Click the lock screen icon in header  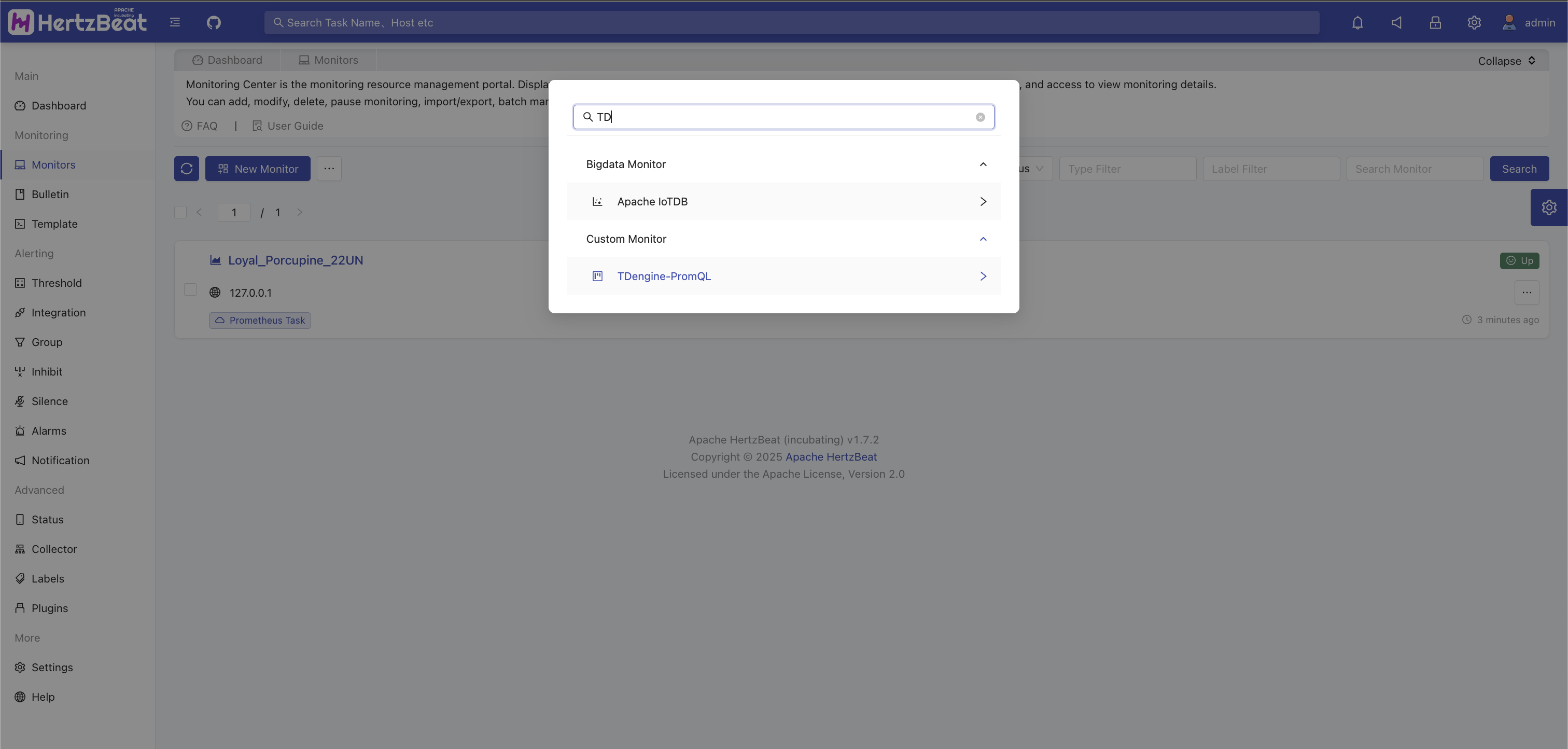(1435, 22)
